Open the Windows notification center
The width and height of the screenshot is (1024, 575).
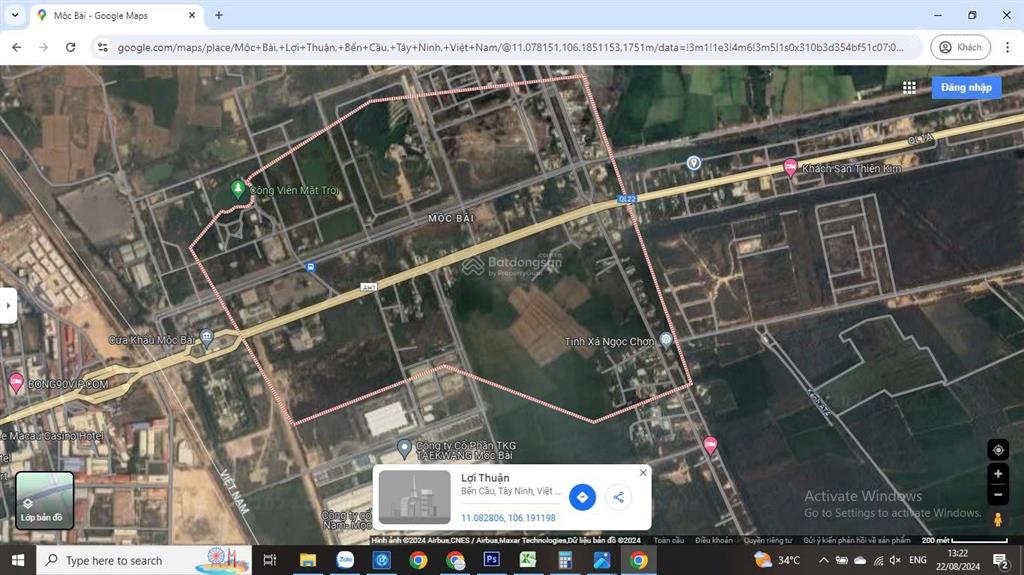1000,560
